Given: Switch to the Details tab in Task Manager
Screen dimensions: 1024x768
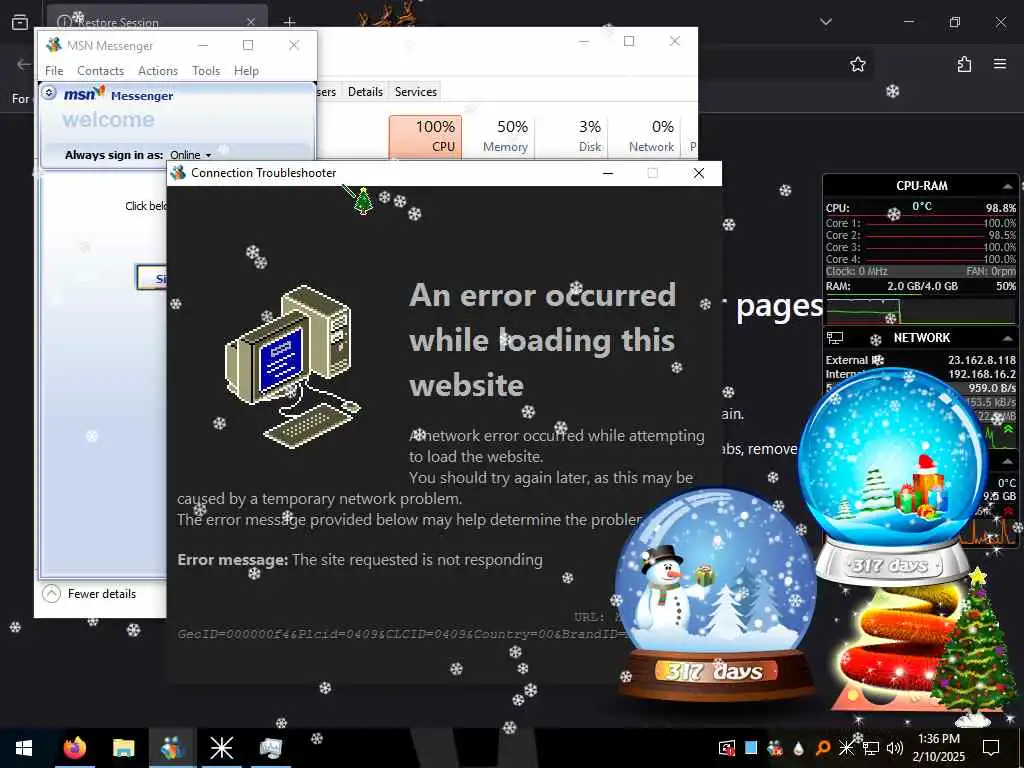Looking at the screenshot, I should 365,91.
